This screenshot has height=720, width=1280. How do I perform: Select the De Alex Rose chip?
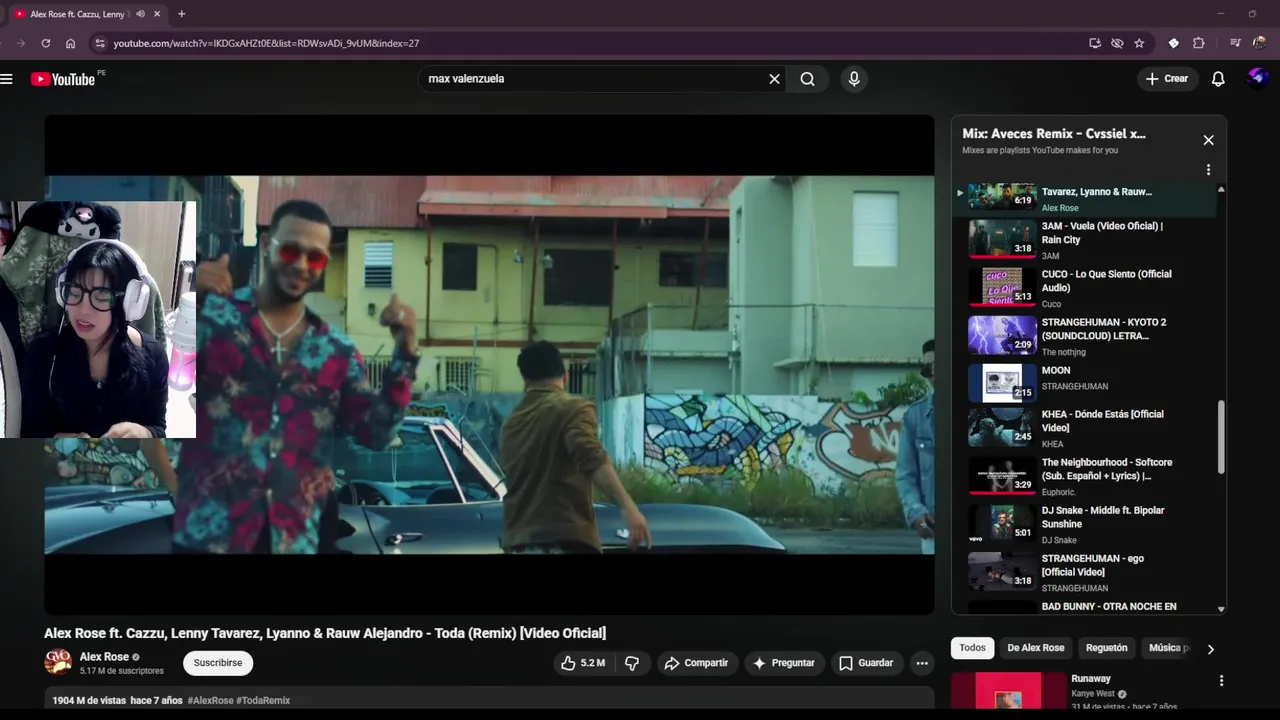1036,648
